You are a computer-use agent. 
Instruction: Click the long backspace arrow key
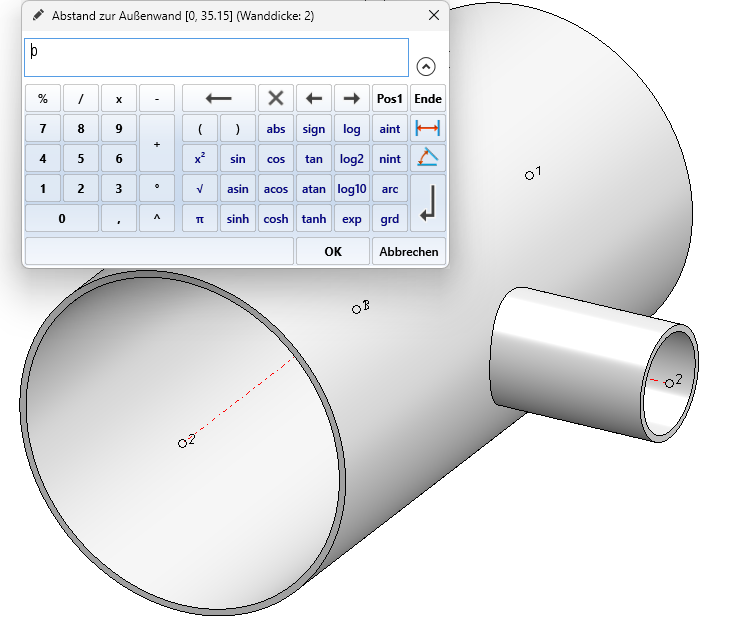[x=219, y=98]
